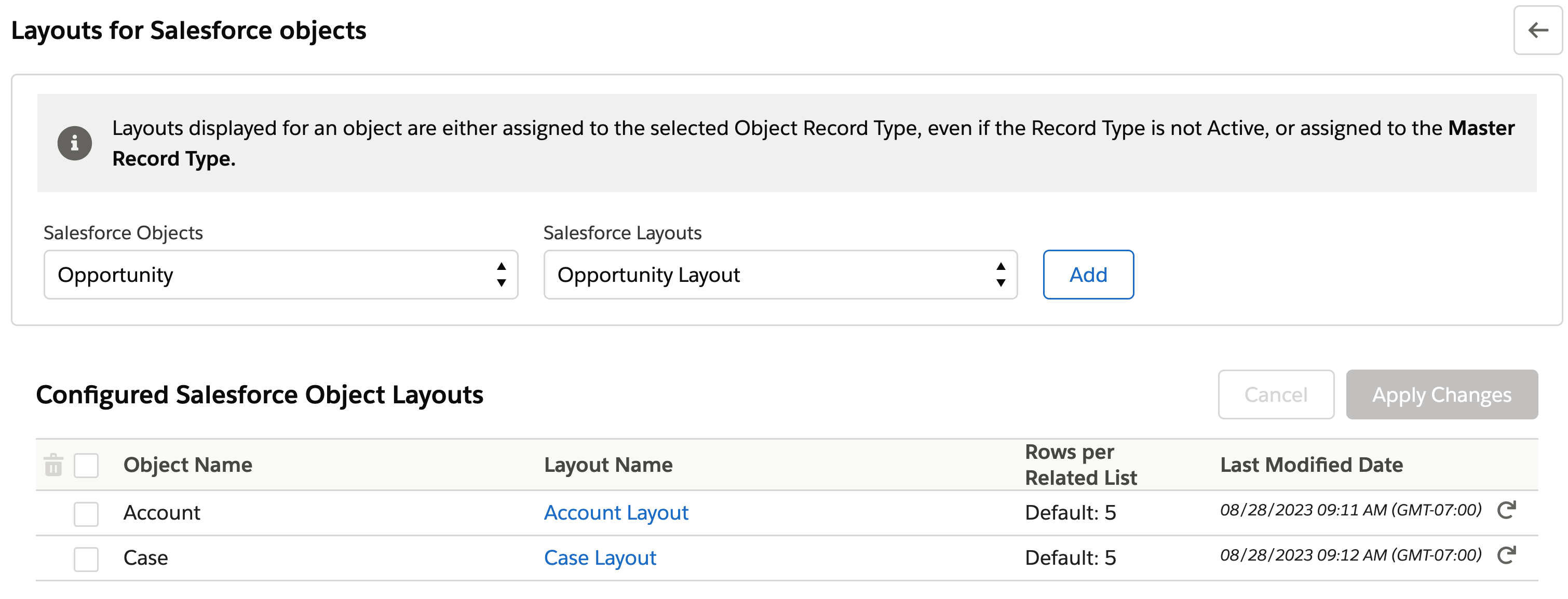Open the Account Layout link
1568x599 pixels.
(x=615, y=512)
